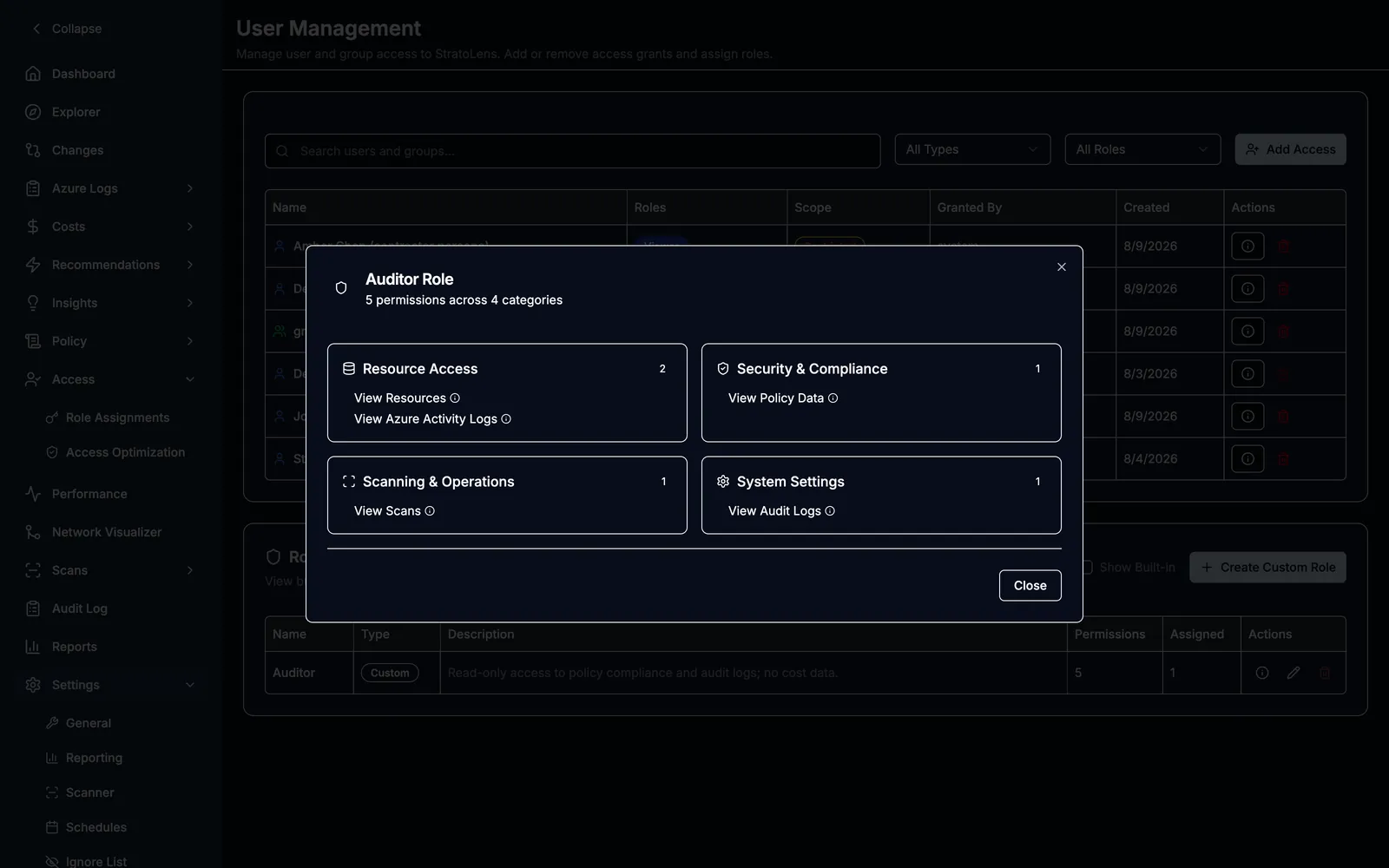Click the System Settings gear icon
The image size is (1389, 868).
point(723,482)
